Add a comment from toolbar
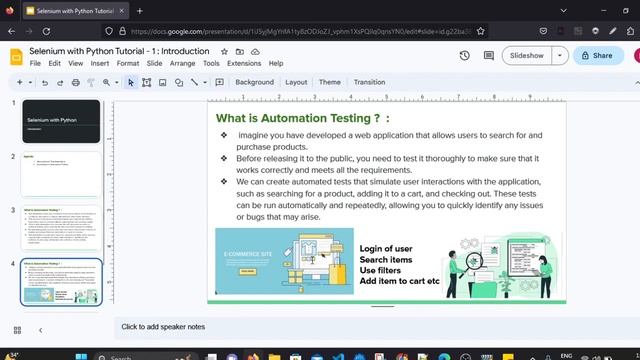The image size is (640, 360). point(220,82)
